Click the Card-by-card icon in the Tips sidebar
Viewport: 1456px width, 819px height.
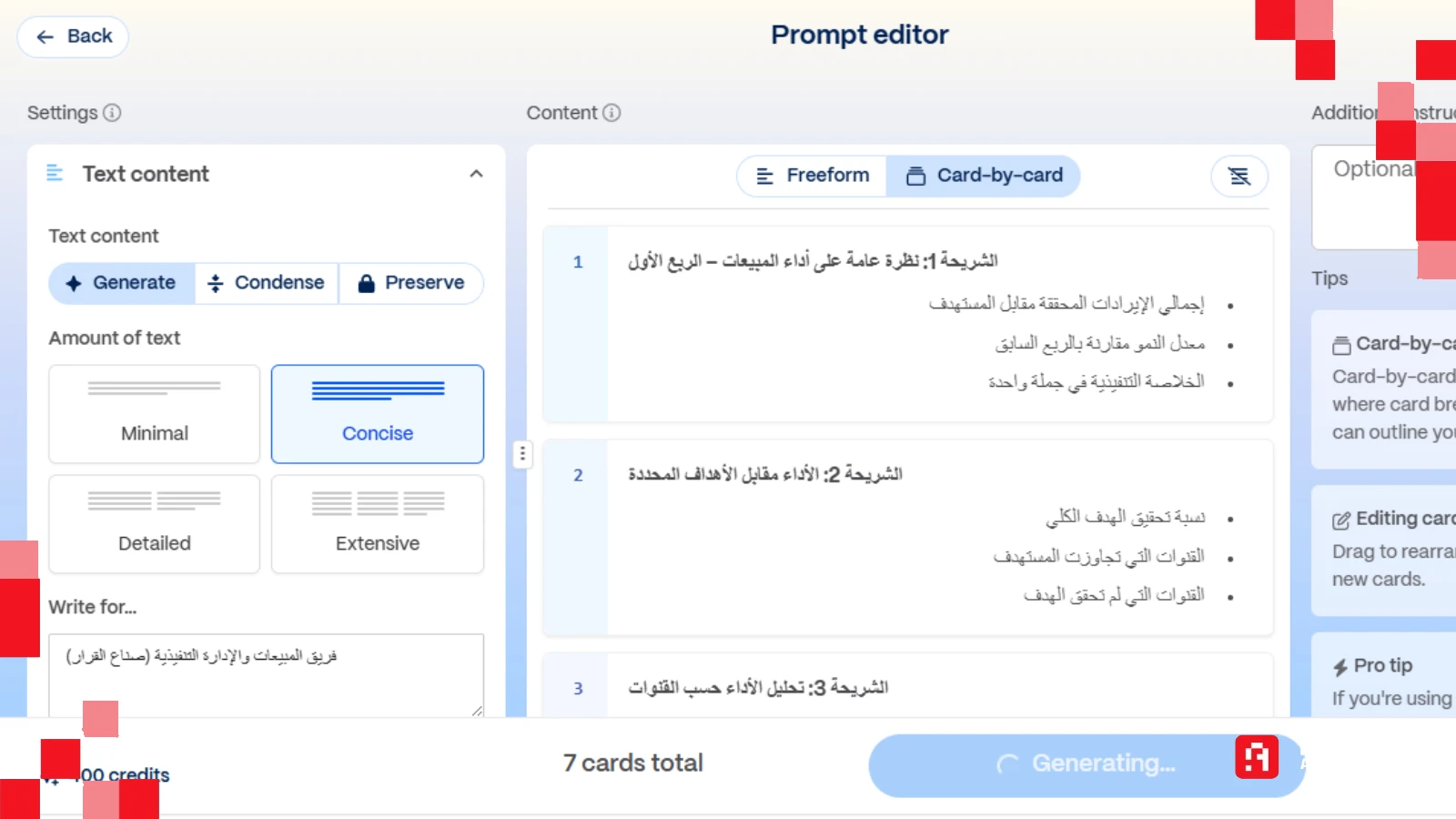[x=1342, y=344]
